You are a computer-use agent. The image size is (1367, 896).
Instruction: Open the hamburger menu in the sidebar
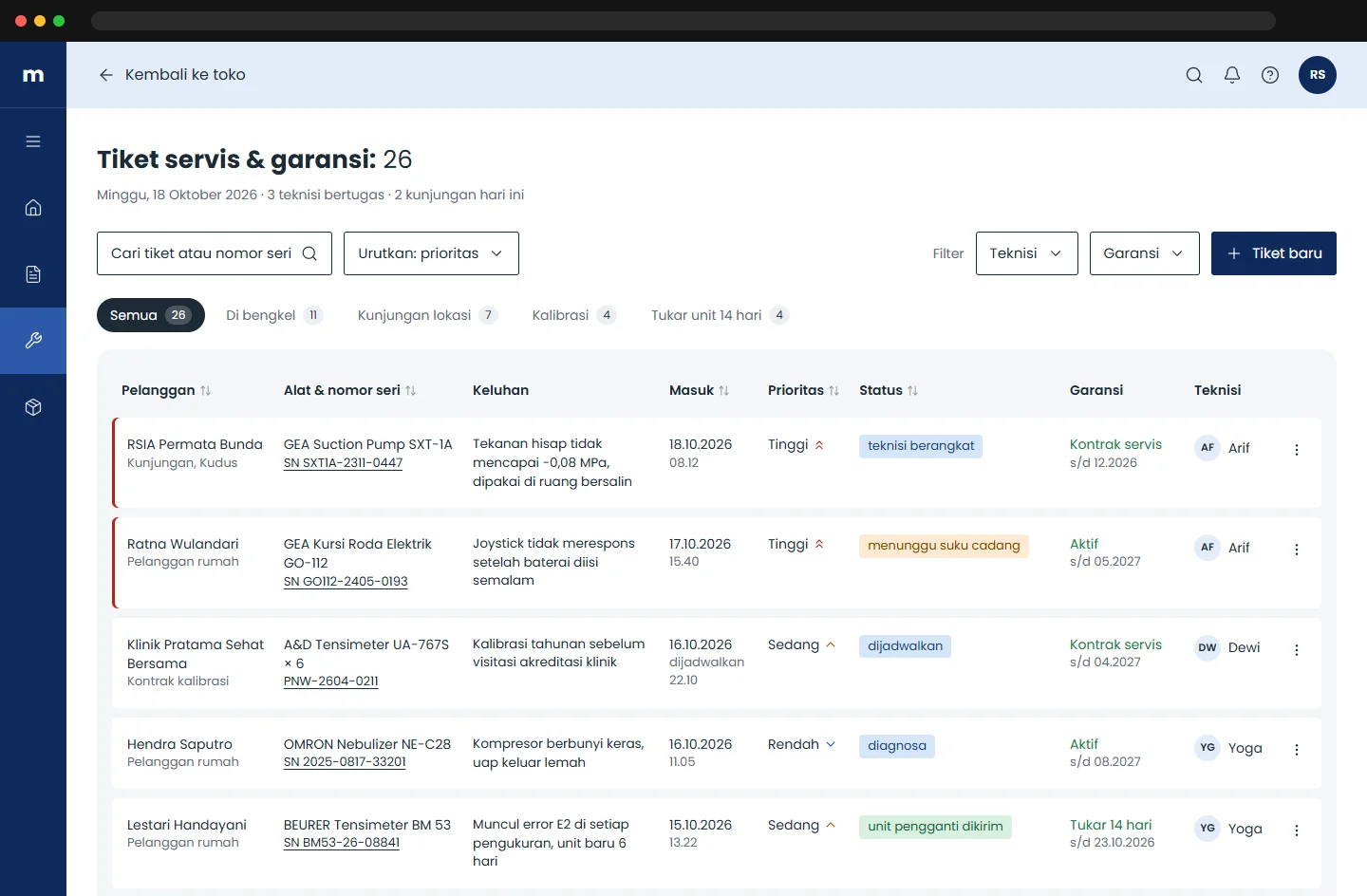(x=33, y=141)
